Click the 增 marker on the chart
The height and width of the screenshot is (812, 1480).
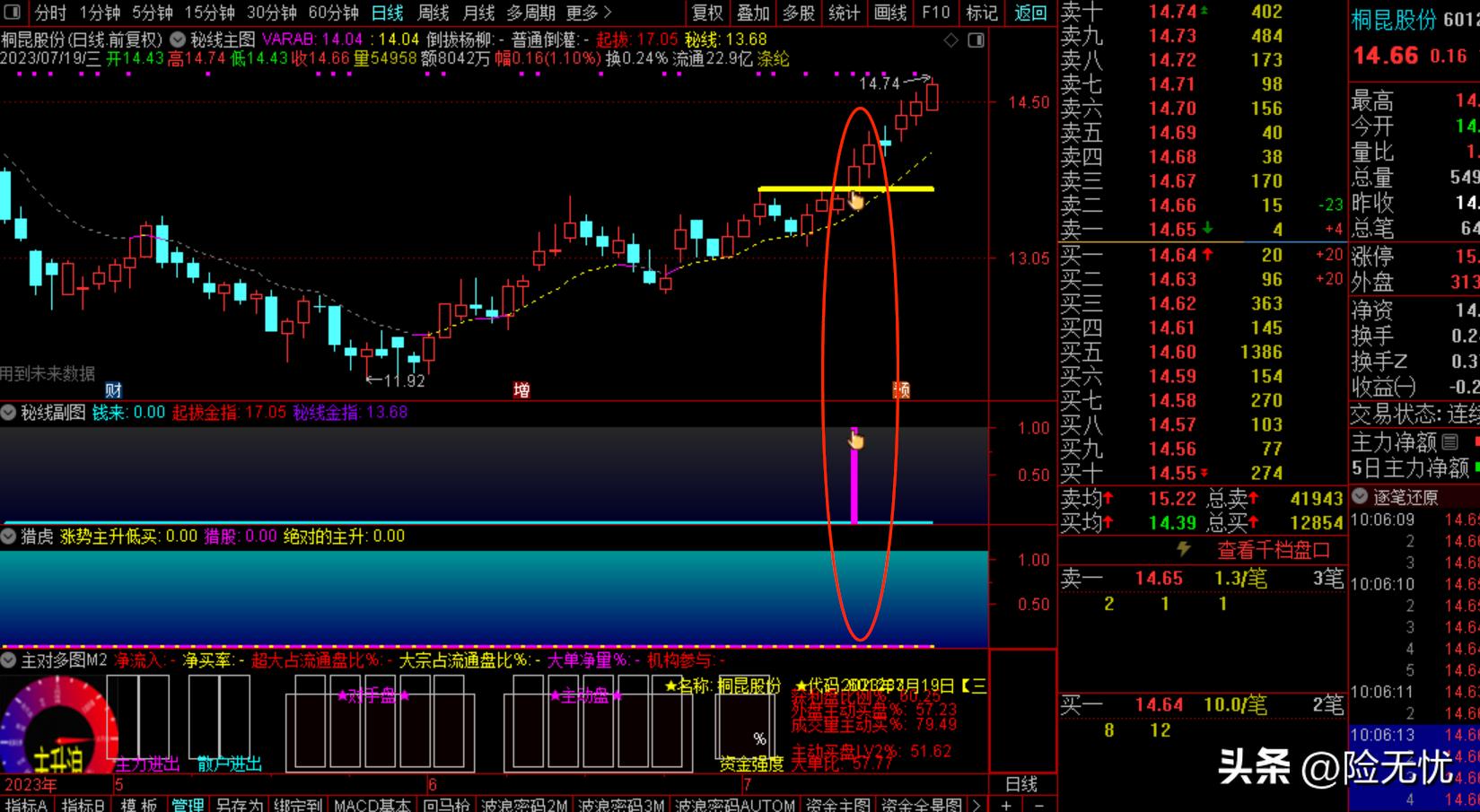point(521,389)
